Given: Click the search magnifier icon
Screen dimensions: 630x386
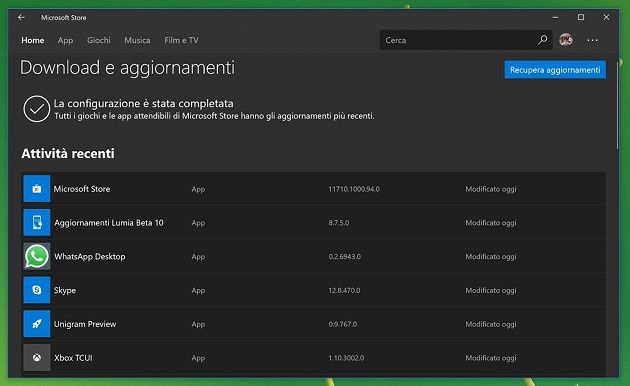Looking at the screenshot, I should (543, 40).
